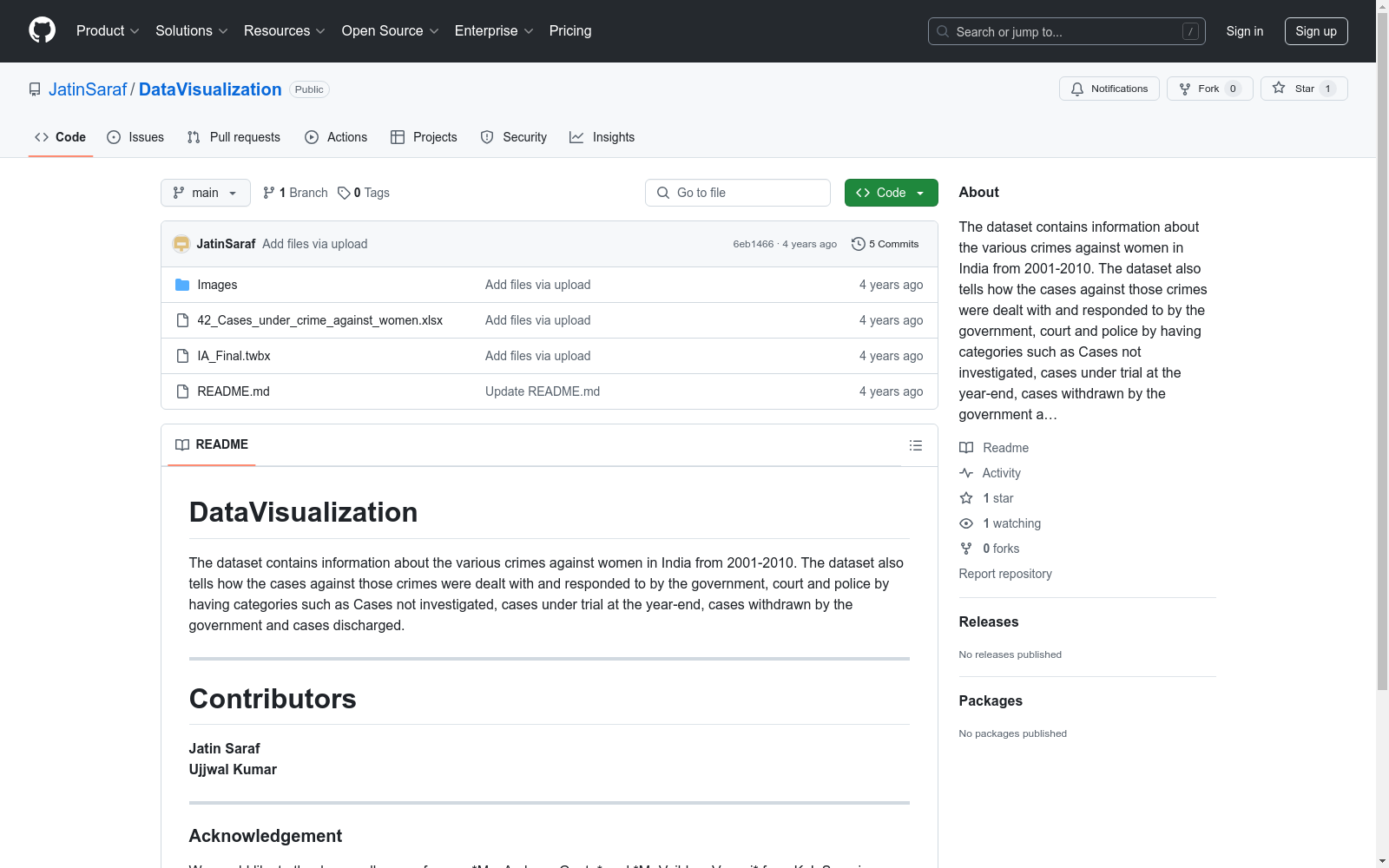Click the Packages heading link
Viewport: 1389px width, 868px height.
991,700
